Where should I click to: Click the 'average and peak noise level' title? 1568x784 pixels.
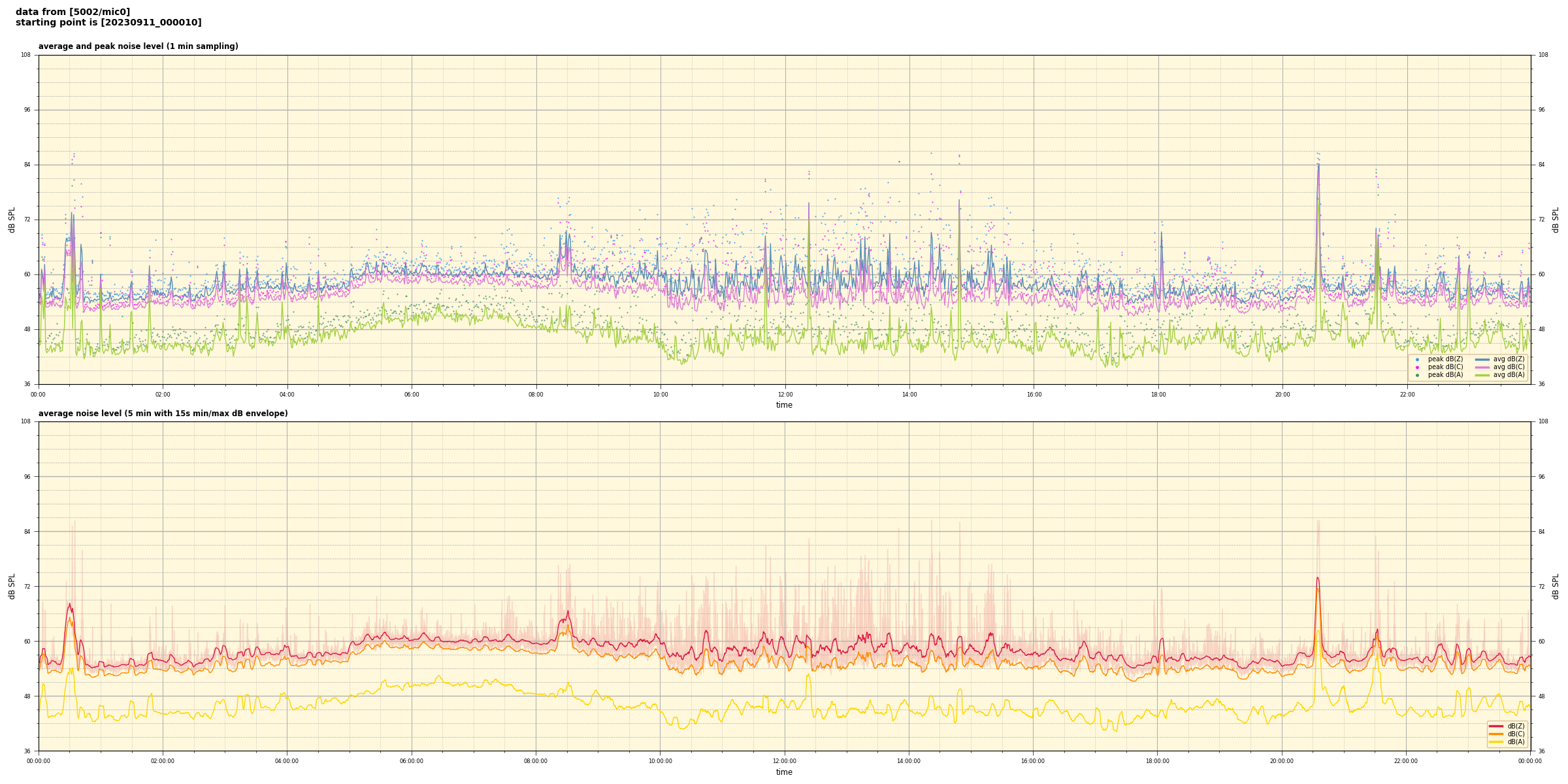point(138,46)
